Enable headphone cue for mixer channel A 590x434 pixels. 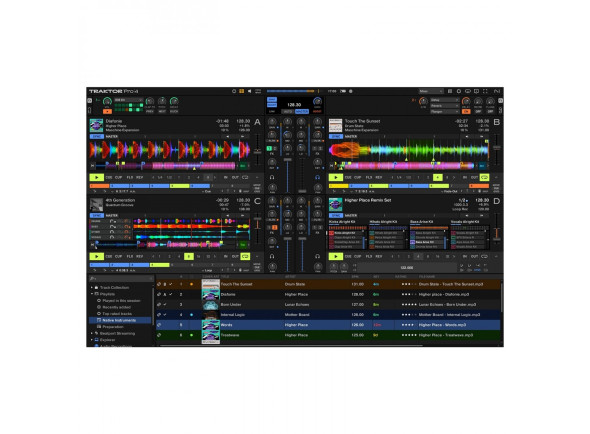272,177
